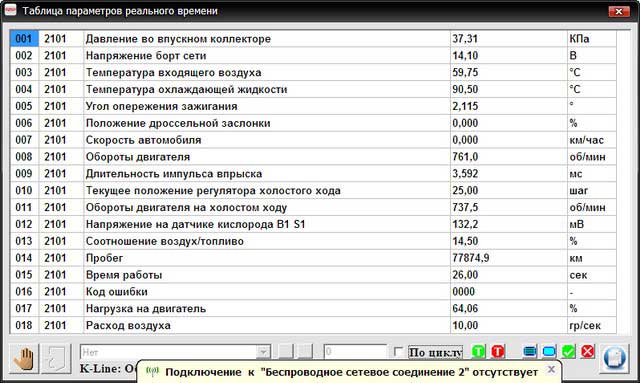Click value 14,50 air/fuel ratio cell
Screen dimensions: 640x383
click(x=509, y=241)
